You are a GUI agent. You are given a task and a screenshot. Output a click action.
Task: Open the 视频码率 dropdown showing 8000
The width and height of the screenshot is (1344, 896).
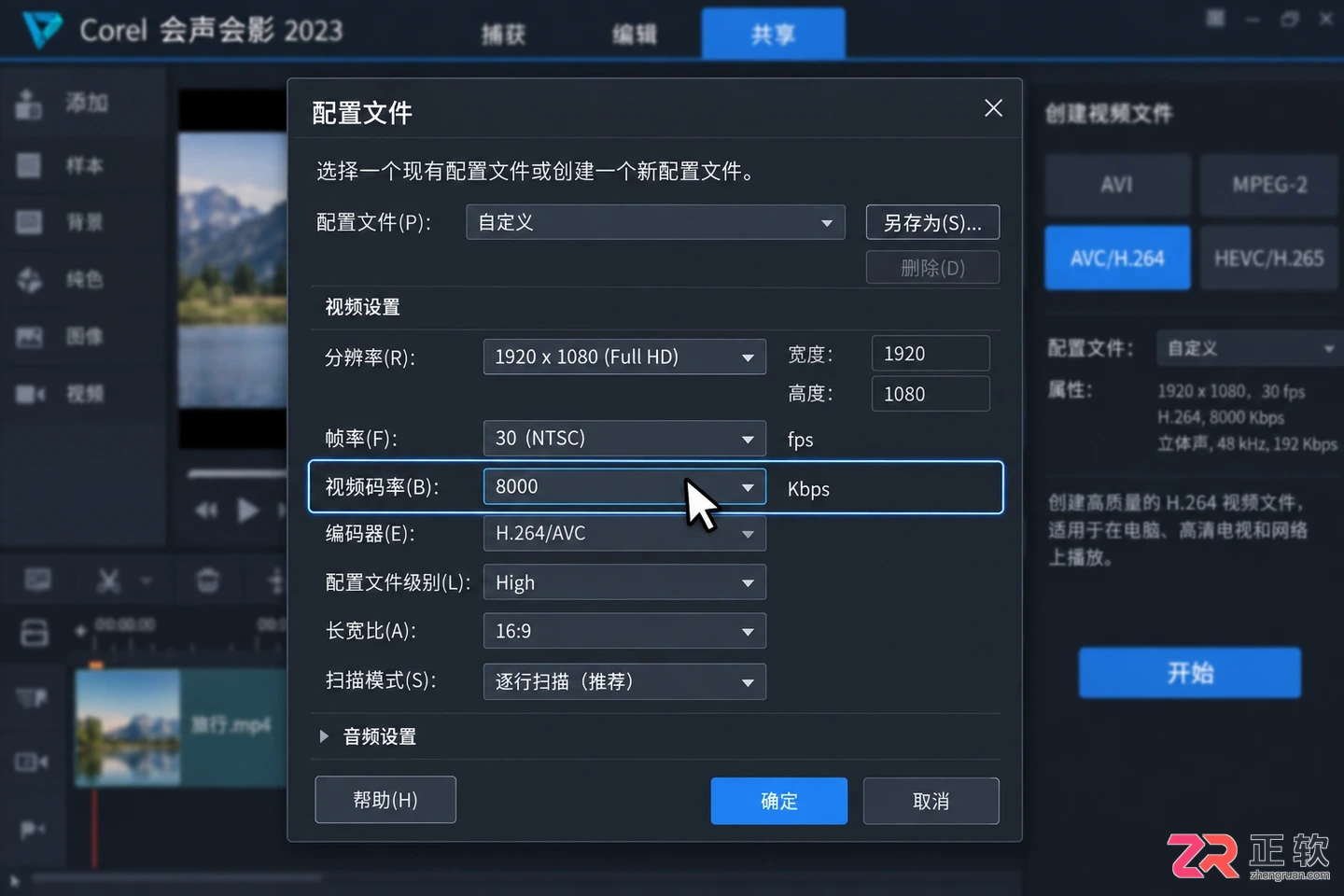tap(624, 486)
